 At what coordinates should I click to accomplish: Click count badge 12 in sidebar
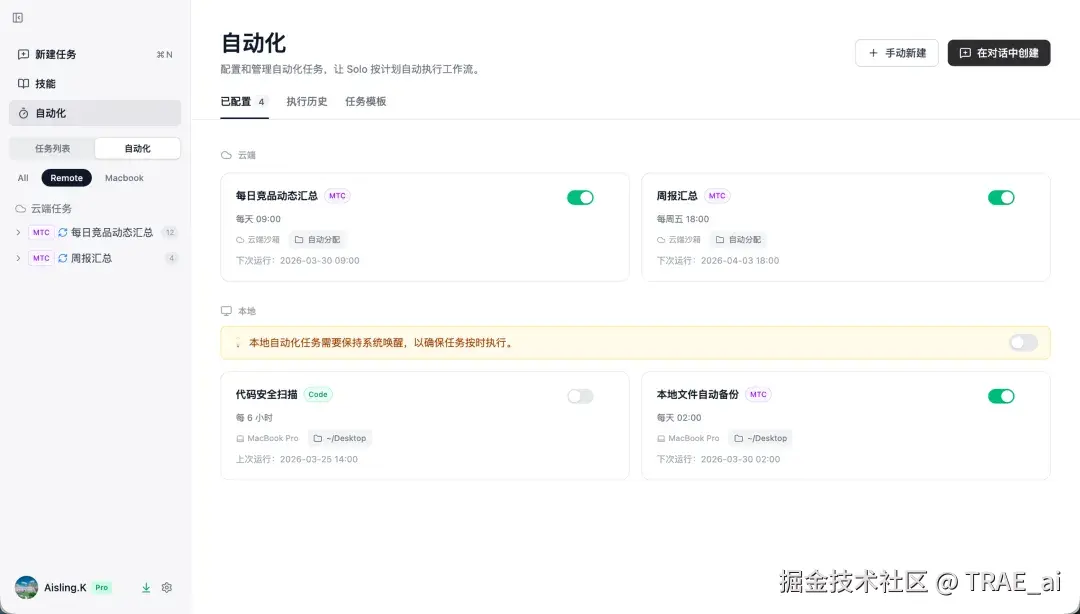(x=169, y=233)
